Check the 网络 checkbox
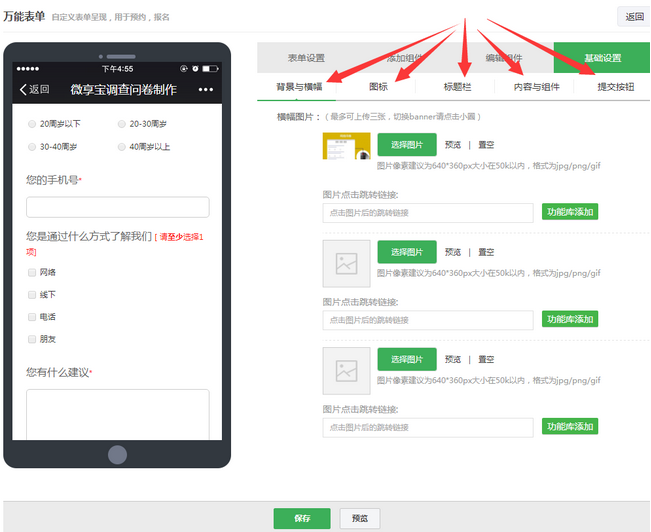 (x=32, y=272)
